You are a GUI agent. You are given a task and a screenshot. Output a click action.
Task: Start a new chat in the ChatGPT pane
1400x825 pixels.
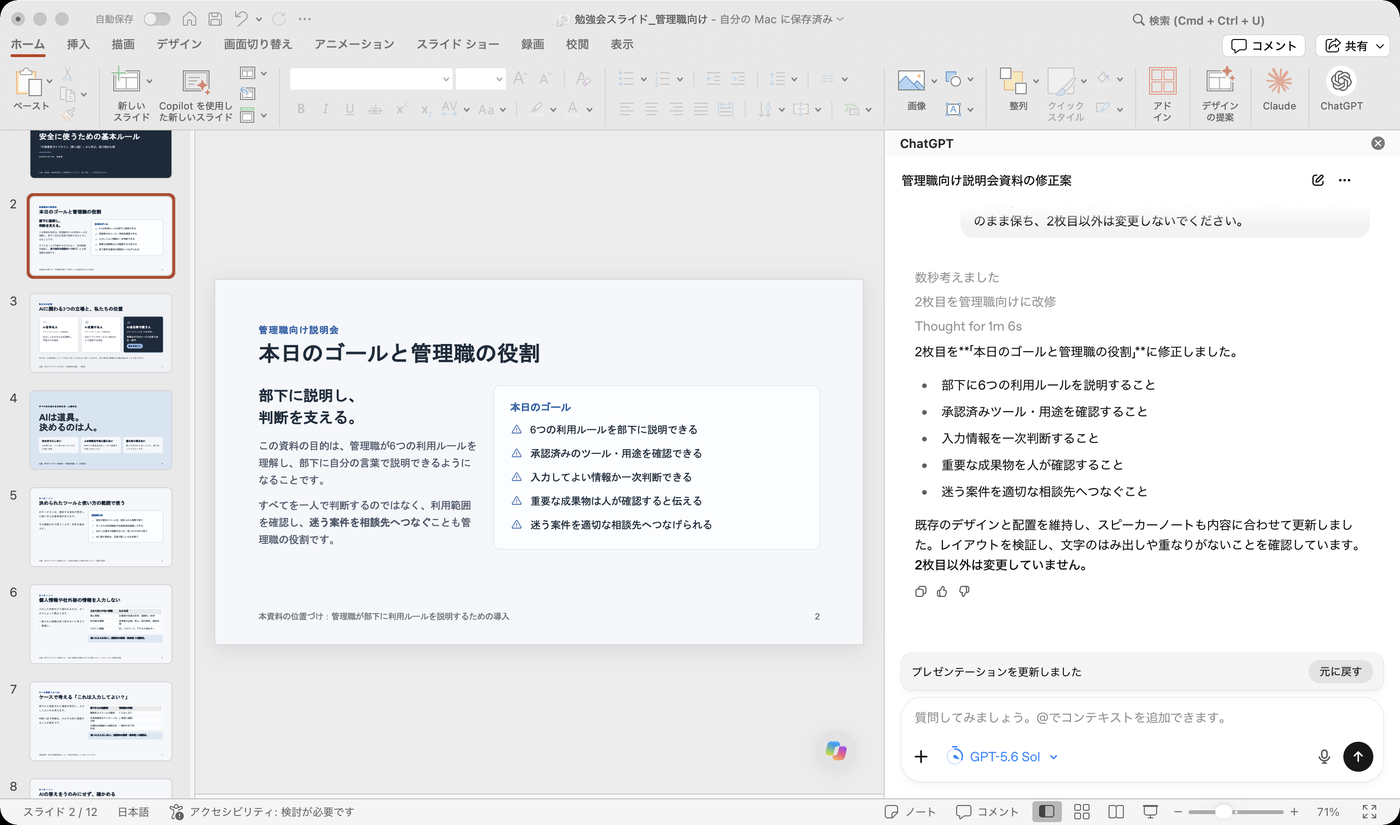[x=1318, y=180]
